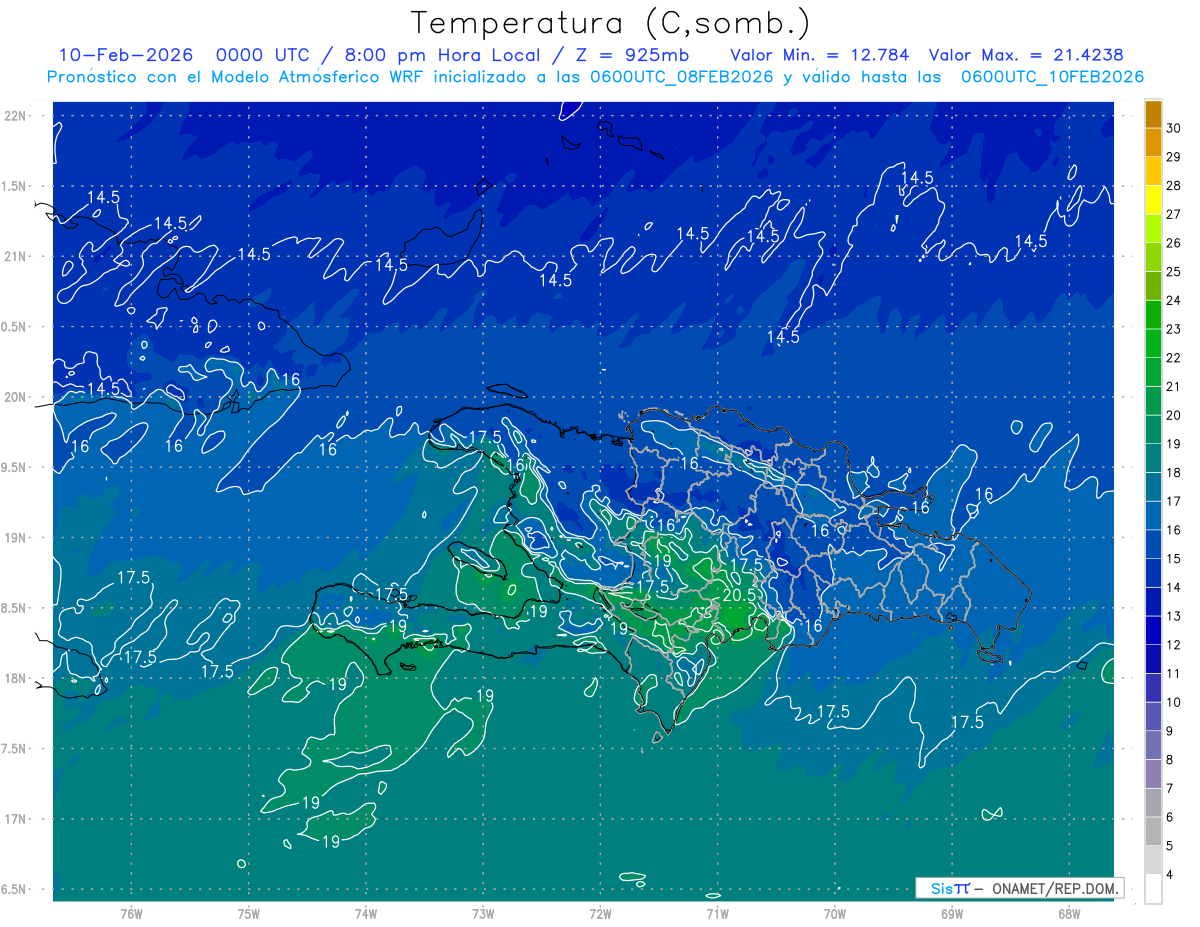Click latitude axis label "17N"
Viewport: 1200px width, 927px height.
[14, 819]
